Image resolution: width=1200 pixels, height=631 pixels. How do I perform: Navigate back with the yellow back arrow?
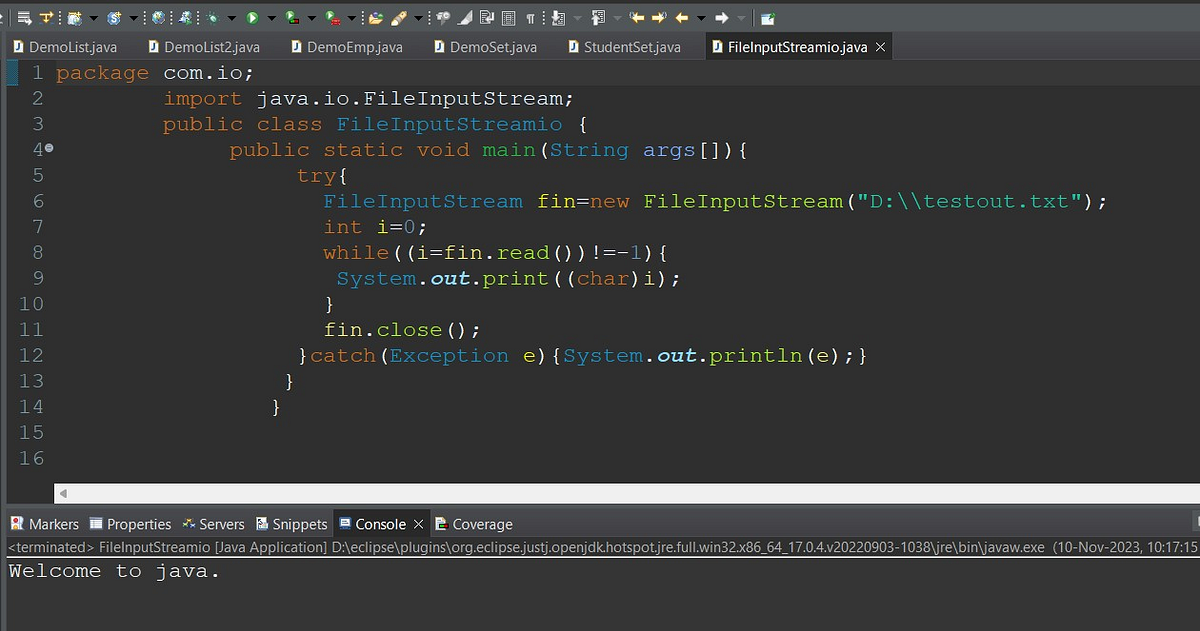tap(681, 17)
